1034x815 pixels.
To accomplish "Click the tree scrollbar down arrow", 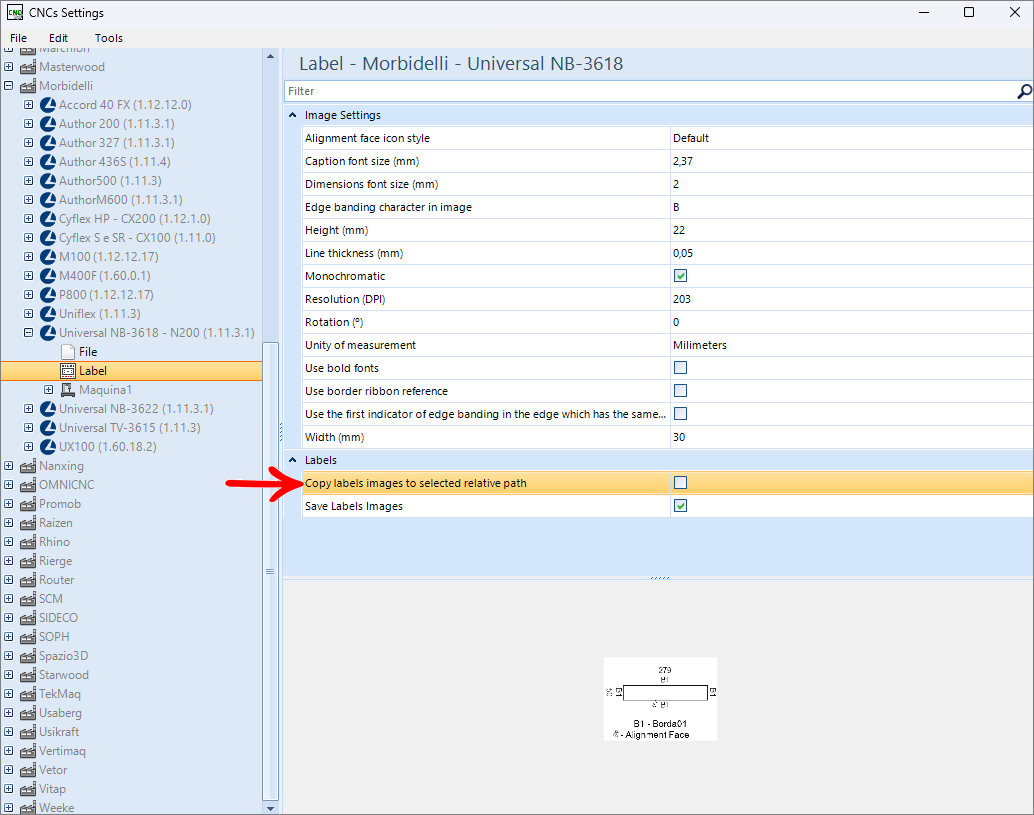I will coord(270,807).
